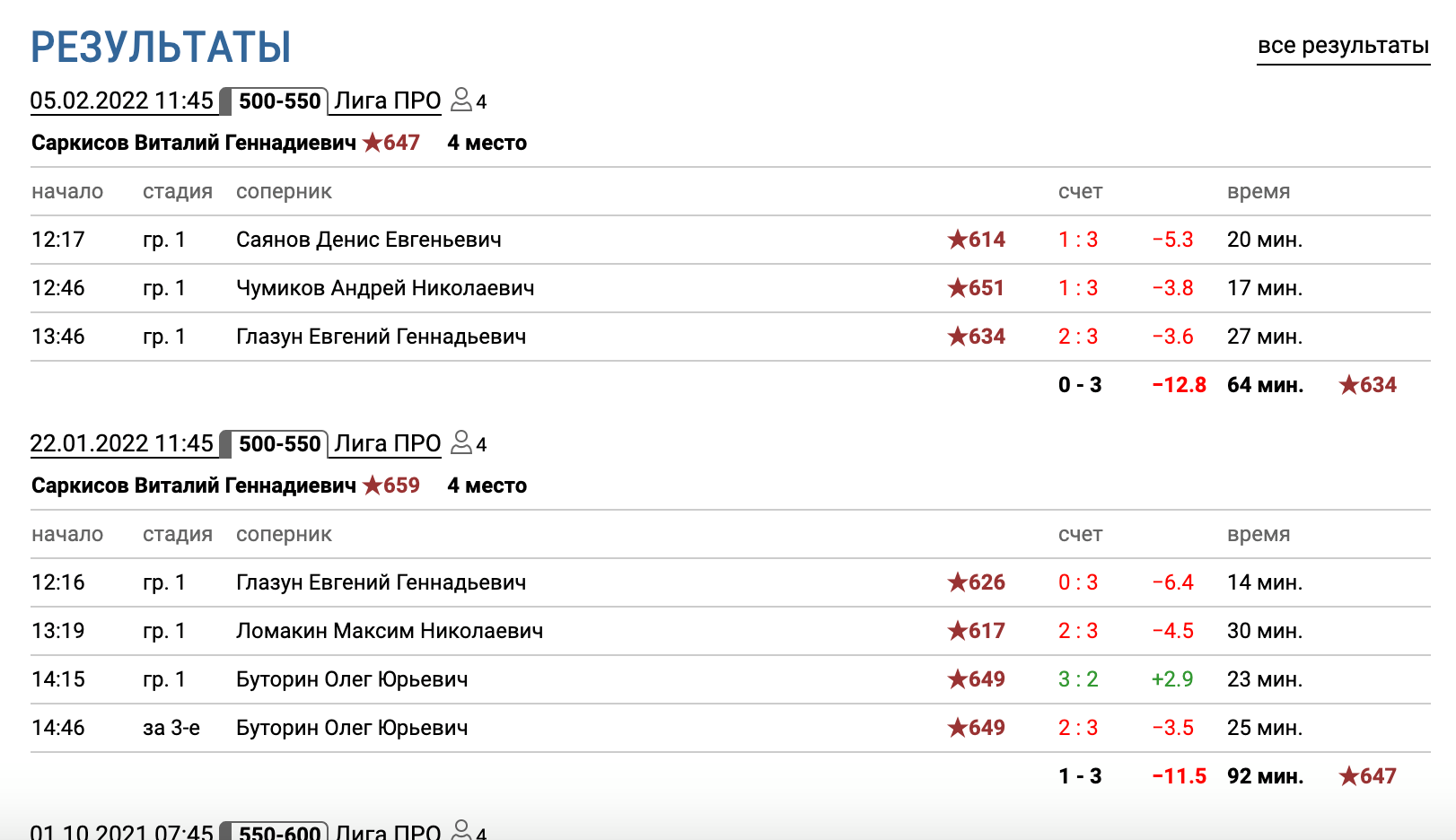This screenshot has height=840, width=1456.
Task: Click the star rating 647 beside the first Саркисов name
Action: pos(391,143)
